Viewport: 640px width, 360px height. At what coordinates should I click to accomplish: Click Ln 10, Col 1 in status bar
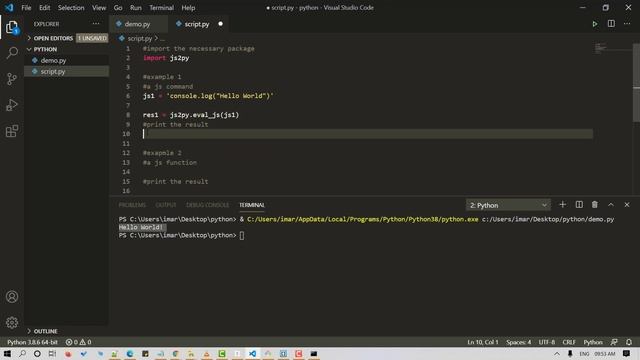[x=483, y=342]
